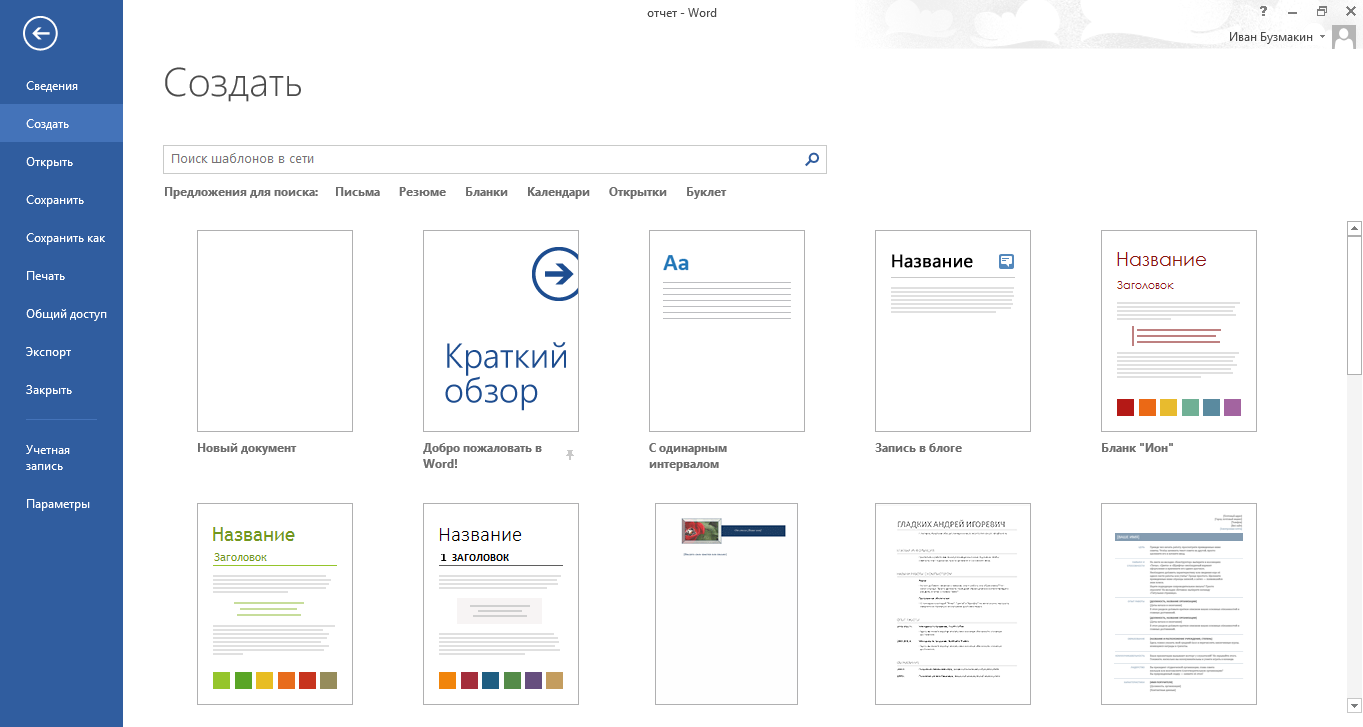
Task: Search suggestion: Резюме
Action: point(422,192)
